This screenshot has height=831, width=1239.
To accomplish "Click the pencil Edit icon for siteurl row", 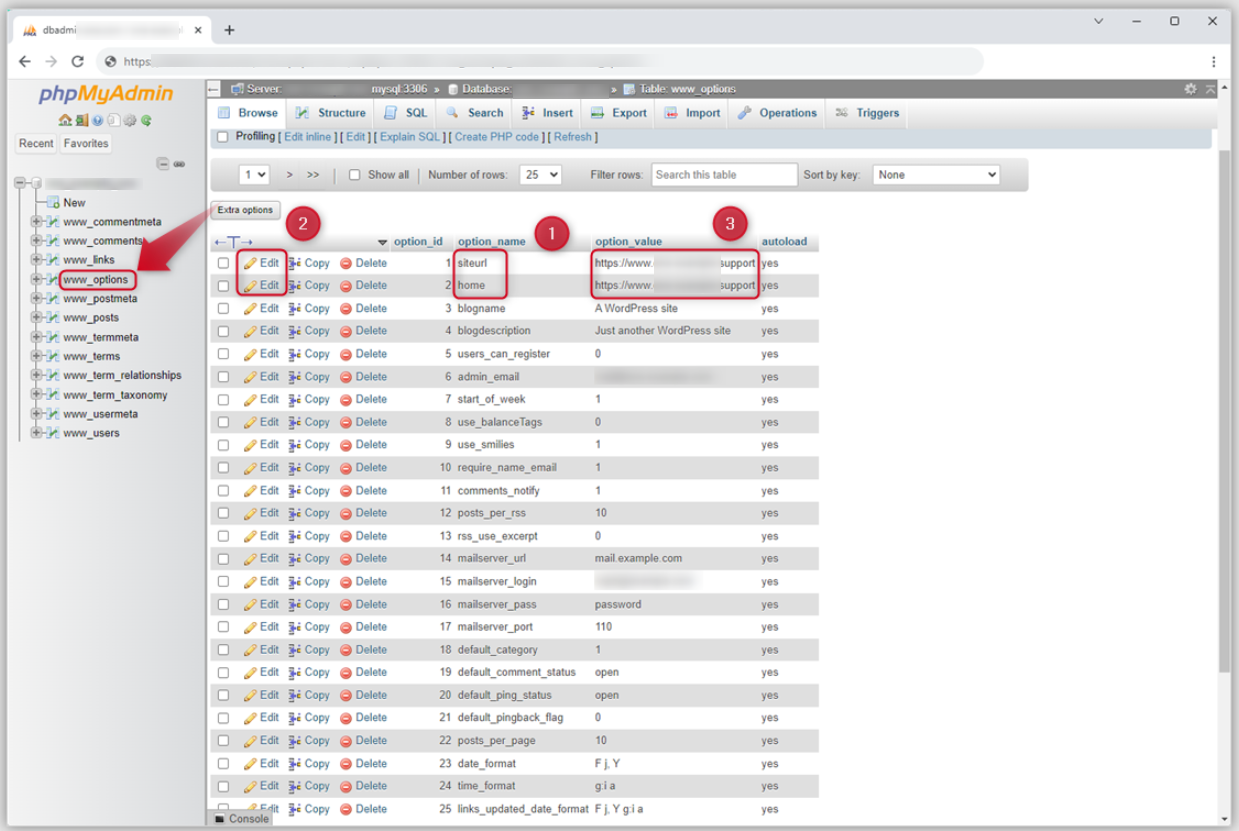I will pos(250,263).
